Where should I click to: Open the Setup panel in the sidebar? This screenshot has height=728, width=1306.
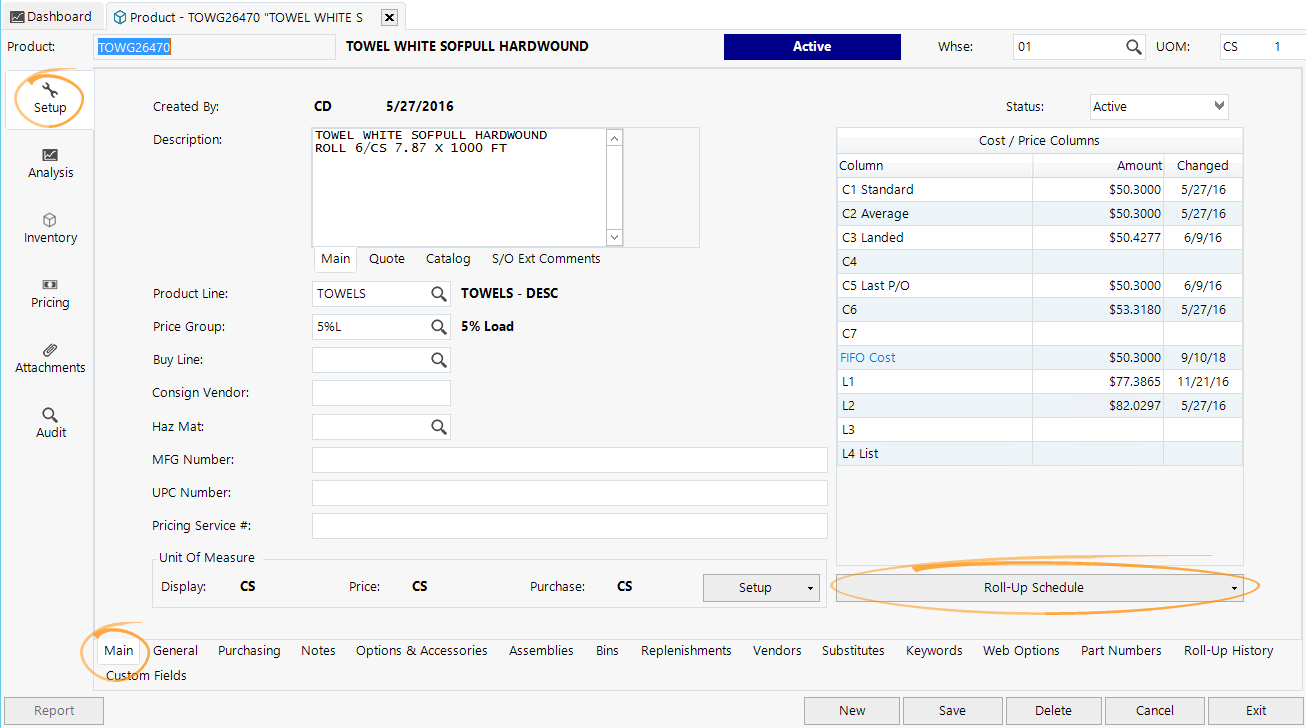point(49,98)
